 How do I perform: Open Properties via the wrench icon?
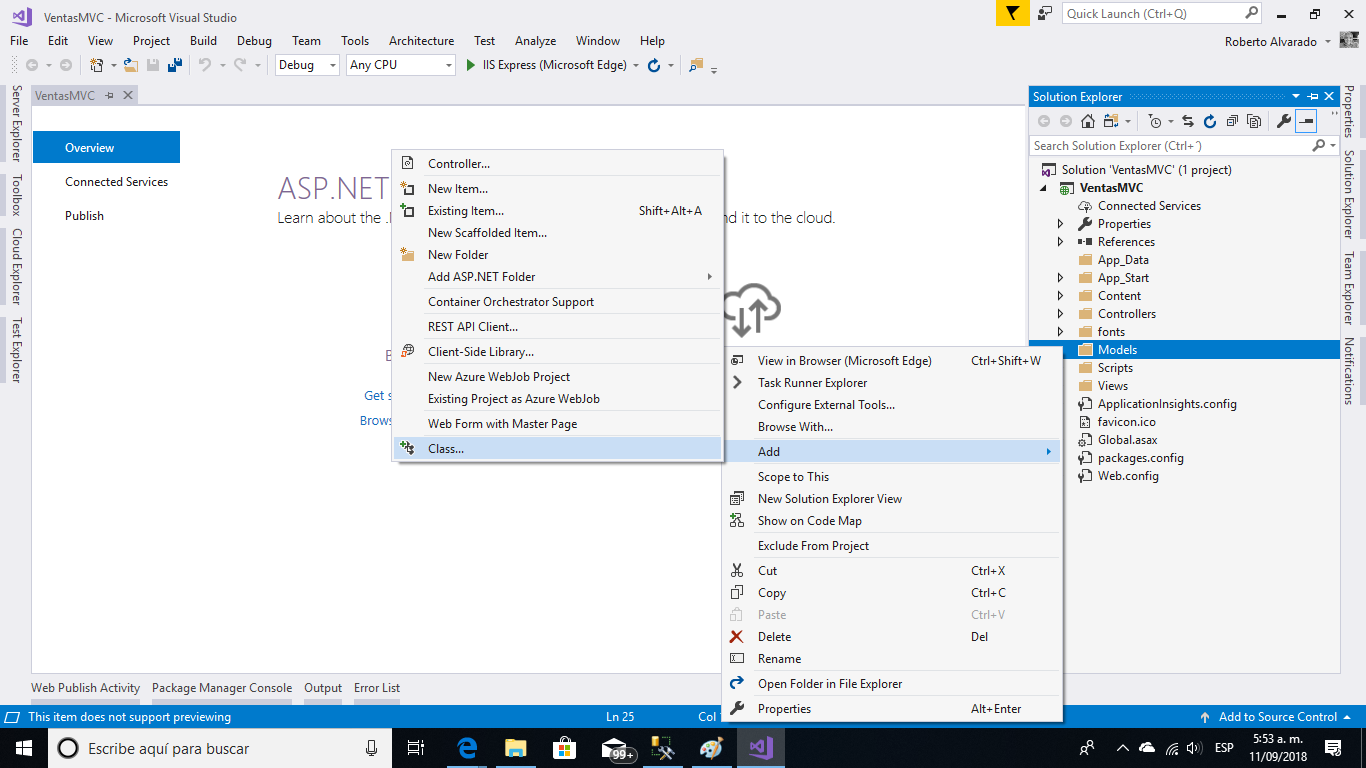point(1285,120)
